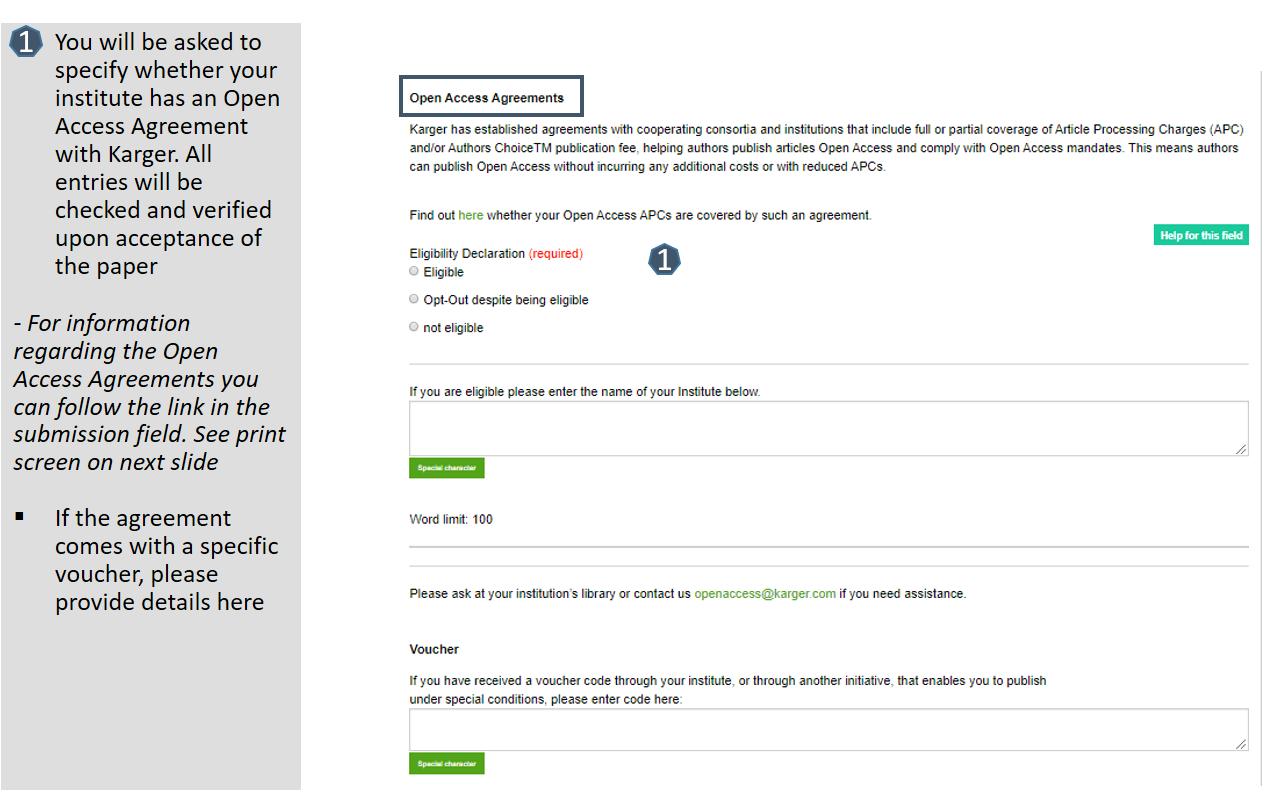Open the 'here' link for APC coverage
This screenshot has width=1264, height=792.
[x=470, y=215]
